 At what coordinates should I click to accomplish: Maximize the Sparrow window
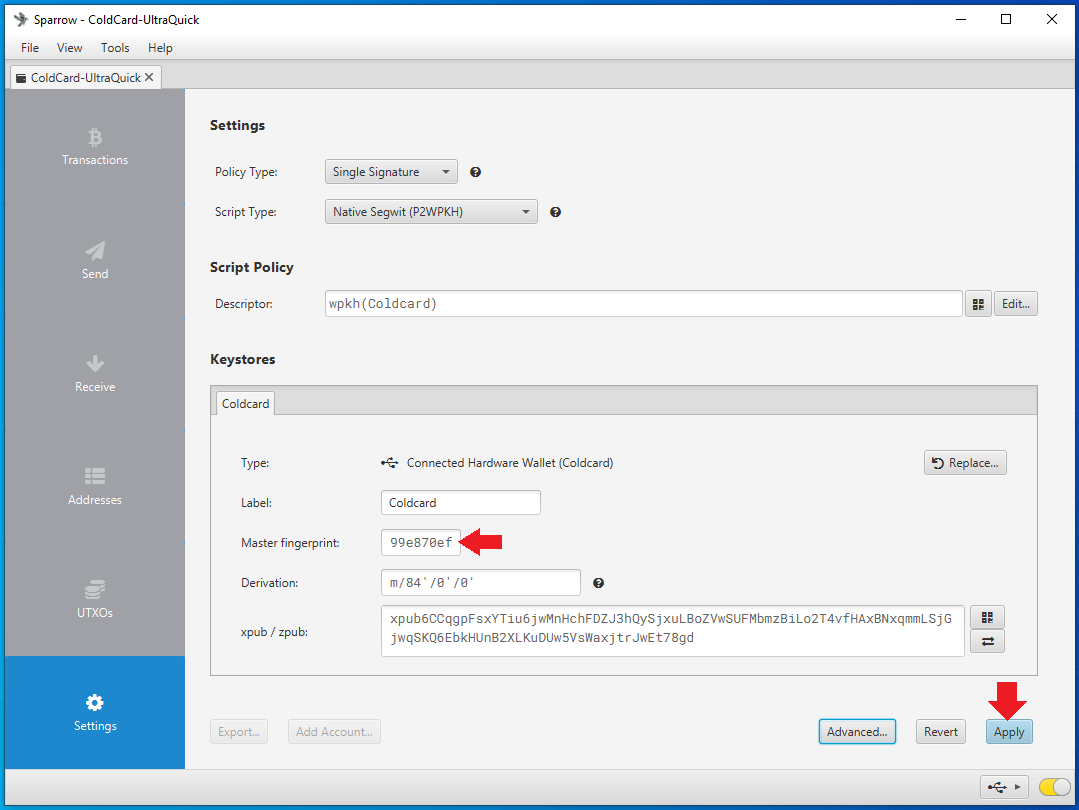point(1005,19)
